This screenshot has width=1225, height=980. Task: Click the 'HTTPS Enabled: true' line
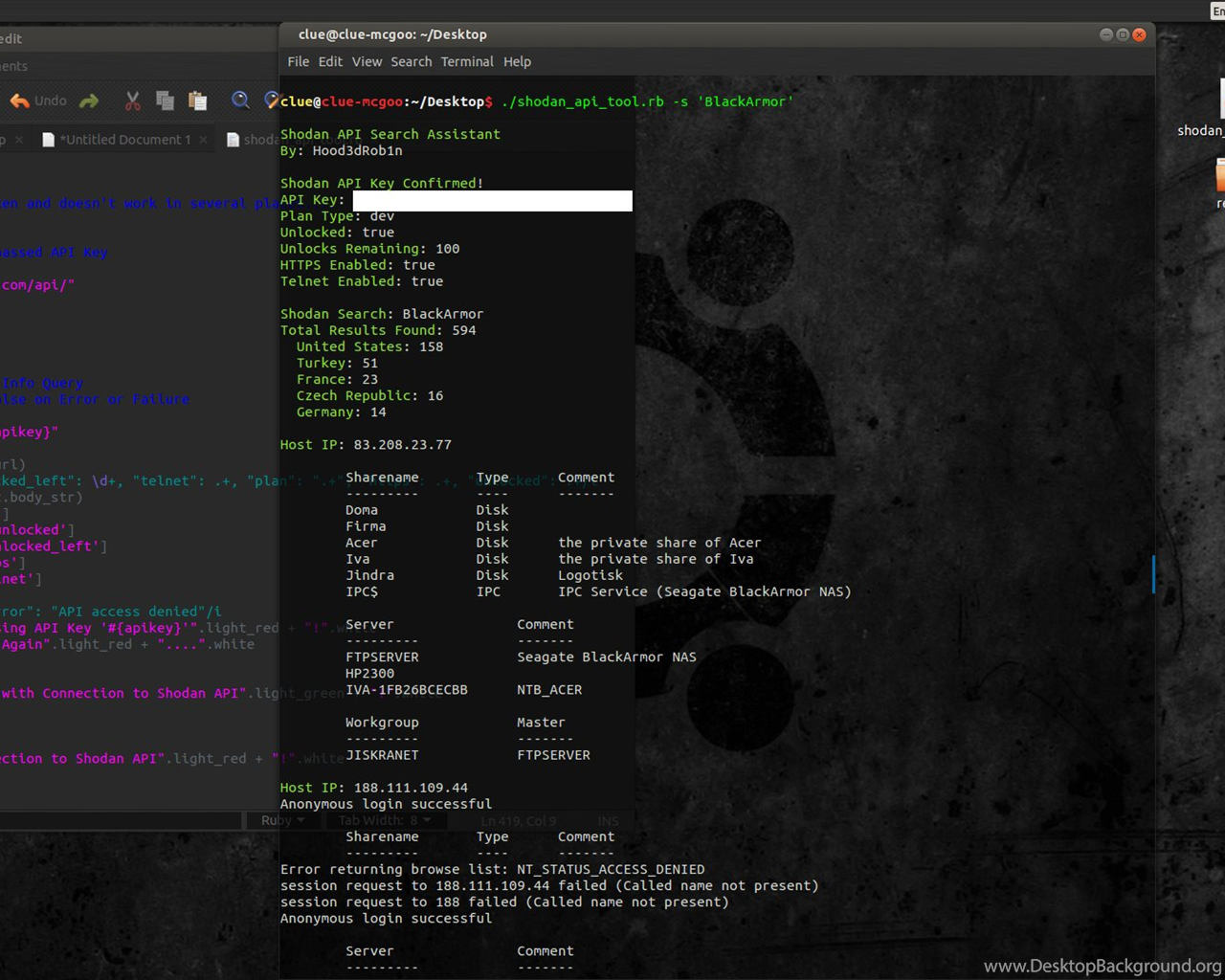358,265
